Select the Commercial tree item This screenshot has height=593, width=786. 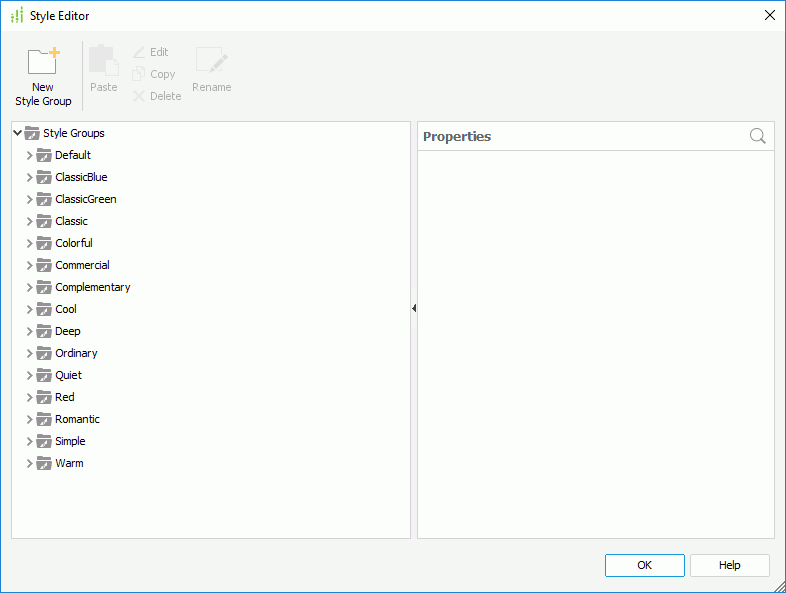[82, 265]
